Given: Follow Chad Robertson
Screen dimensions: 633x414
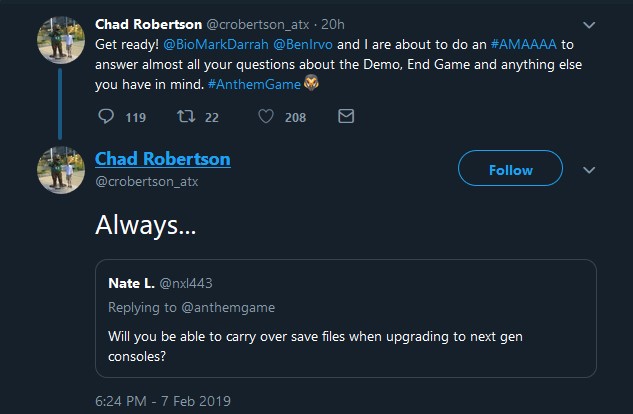Looking at the screenshot, I should click(510, 170).
